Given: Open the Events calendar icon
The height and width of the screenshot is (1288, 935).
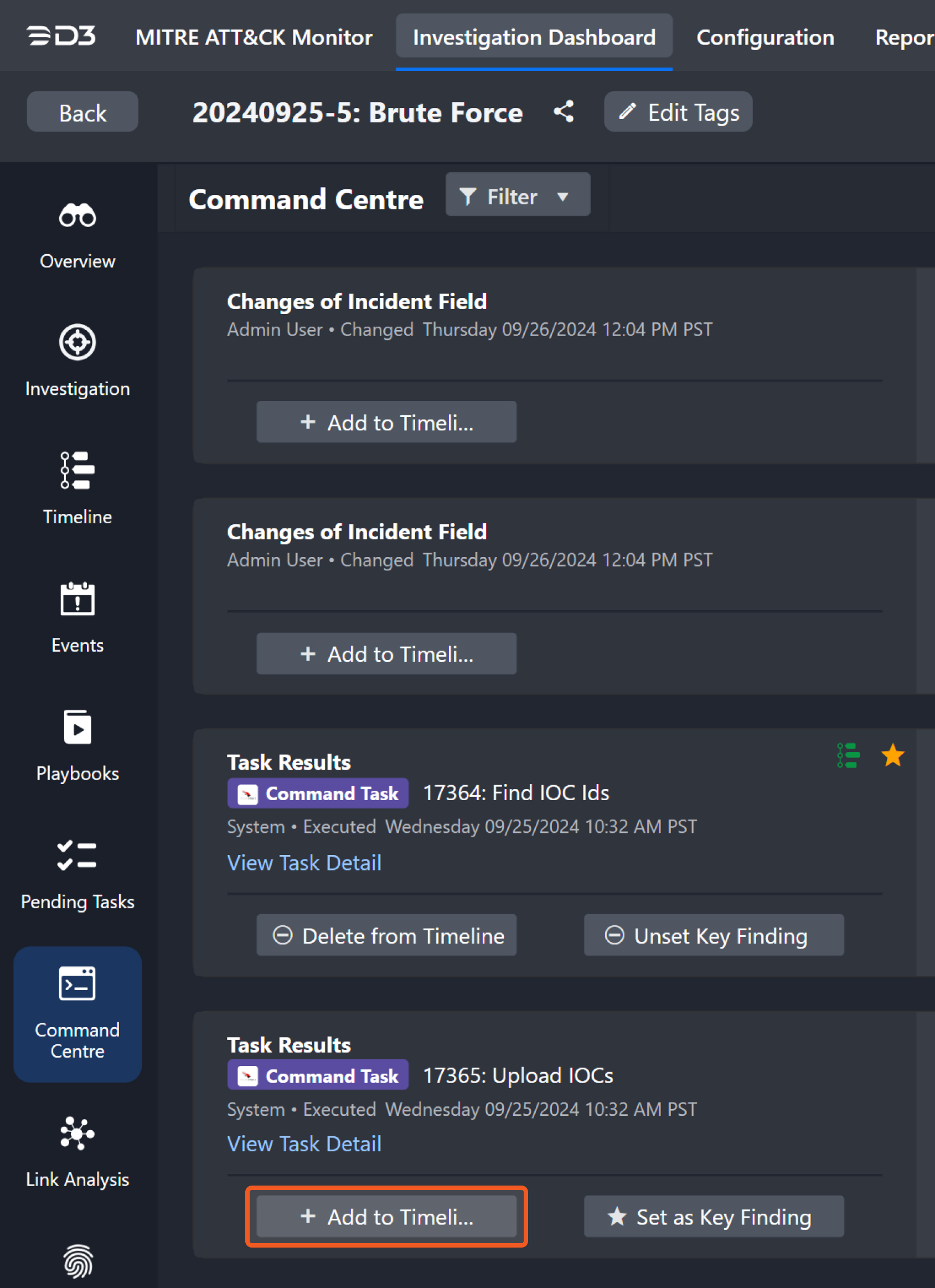Looking at the screenshot, I should click(77, 599).
